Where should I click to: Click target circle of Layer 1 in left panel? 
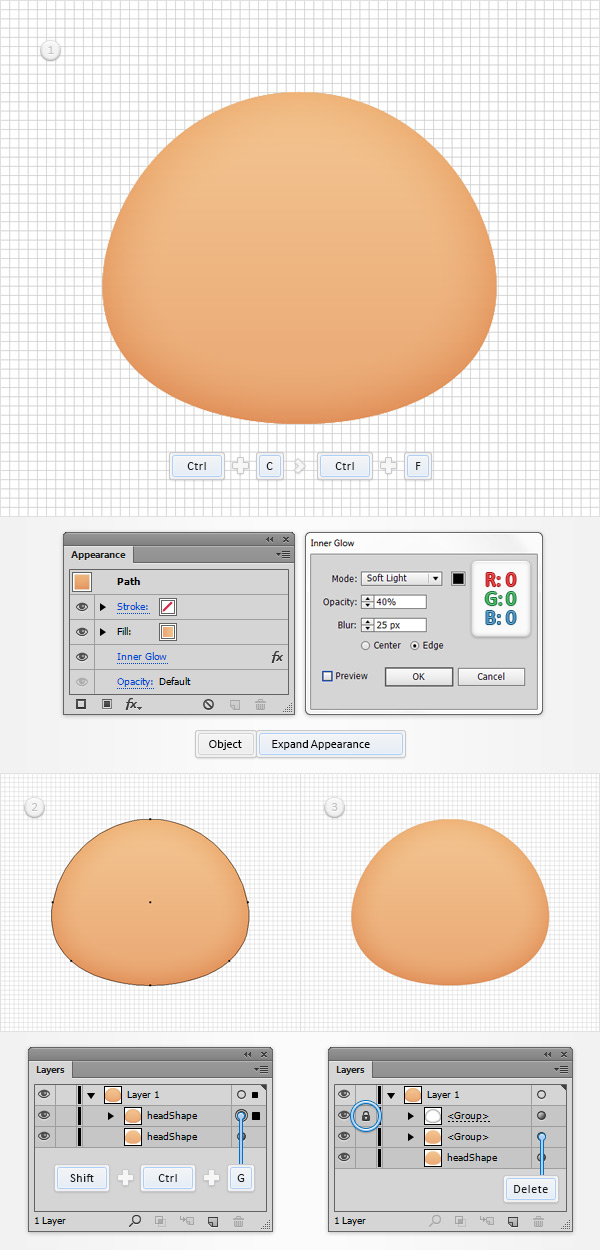(x=241, y=1095)
